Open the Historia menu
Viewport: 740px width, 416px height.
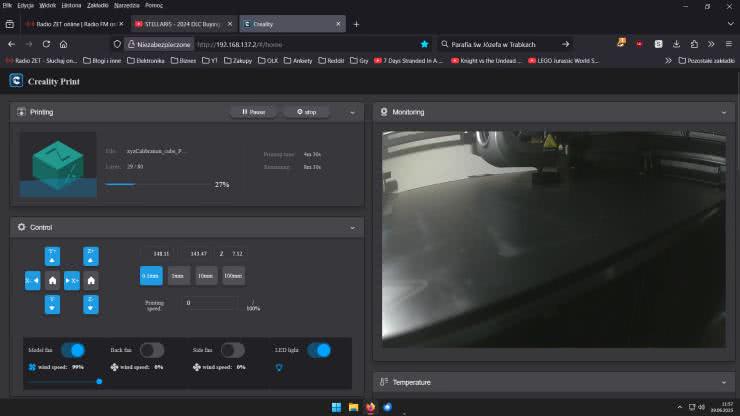click(x=71, y=5)
